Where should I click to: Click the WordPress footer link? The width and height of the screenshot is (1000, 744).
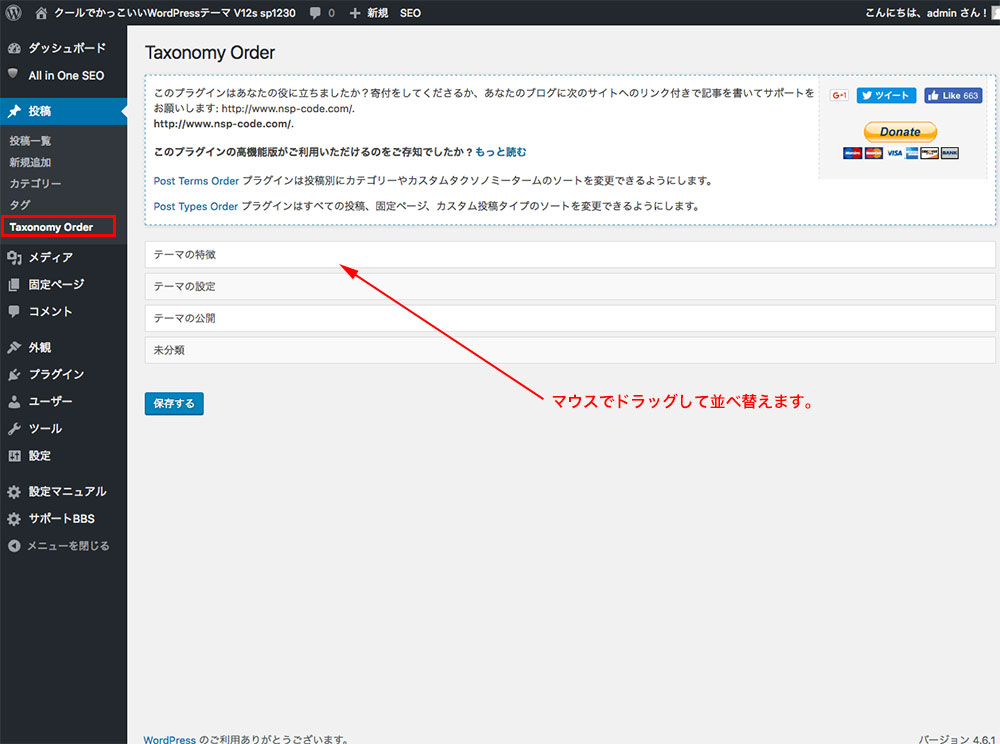point(170,739)
